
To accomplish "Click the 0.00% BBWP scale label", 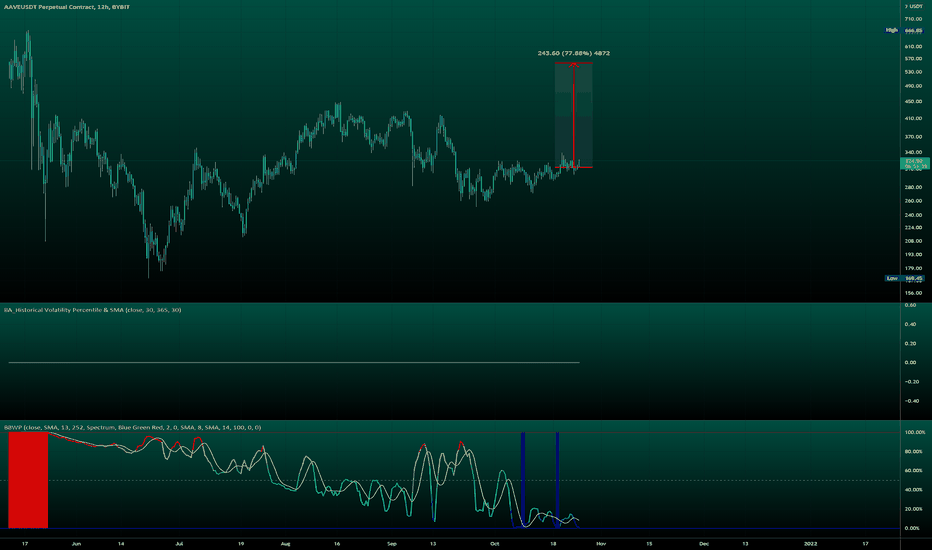I will (x=912, y=528).
